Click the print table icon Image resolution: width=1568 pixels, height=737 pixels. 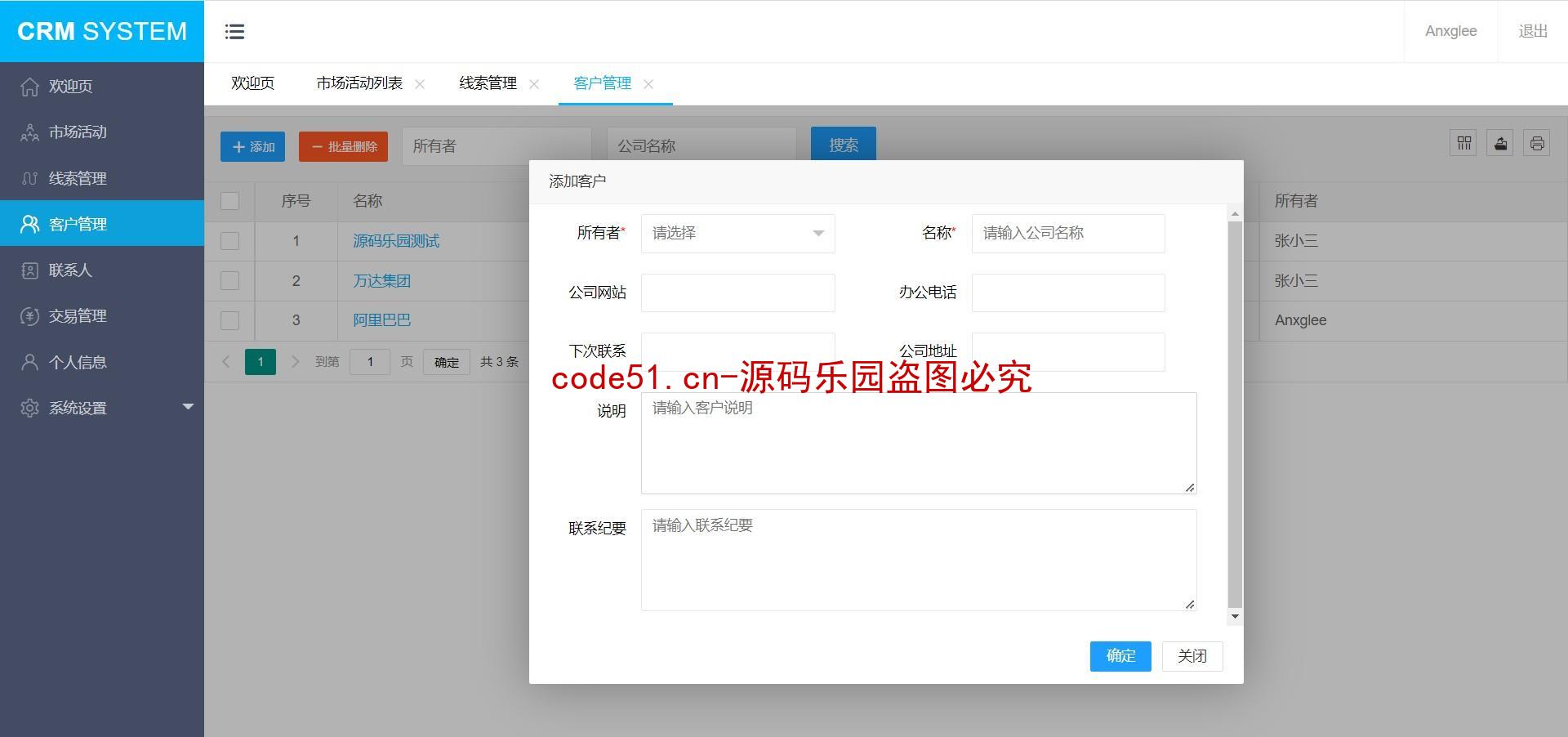(x=1537, y=144)
